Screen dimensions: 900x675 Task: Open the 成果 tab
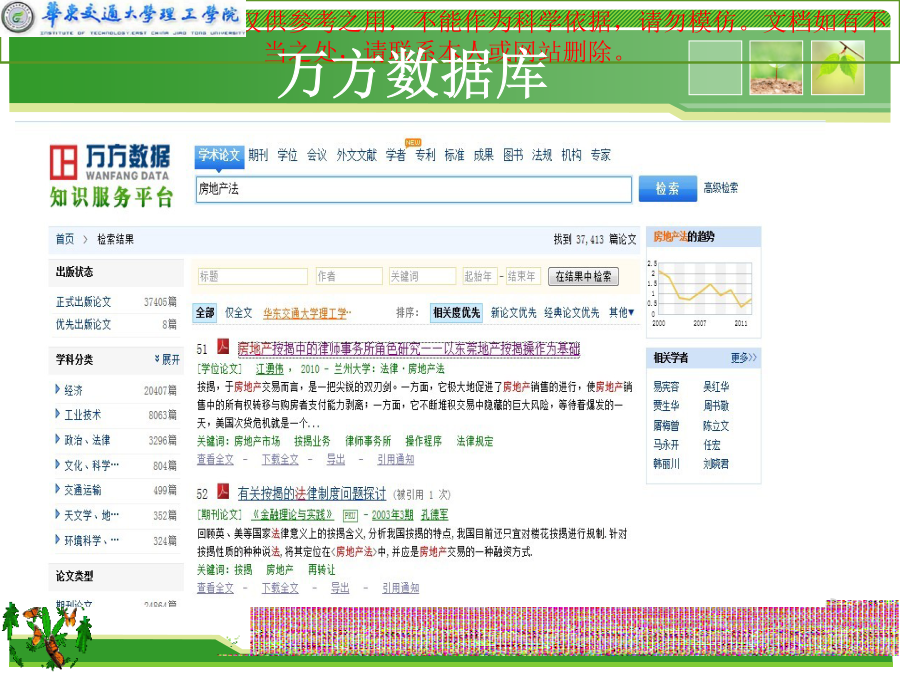coord(483,155)
